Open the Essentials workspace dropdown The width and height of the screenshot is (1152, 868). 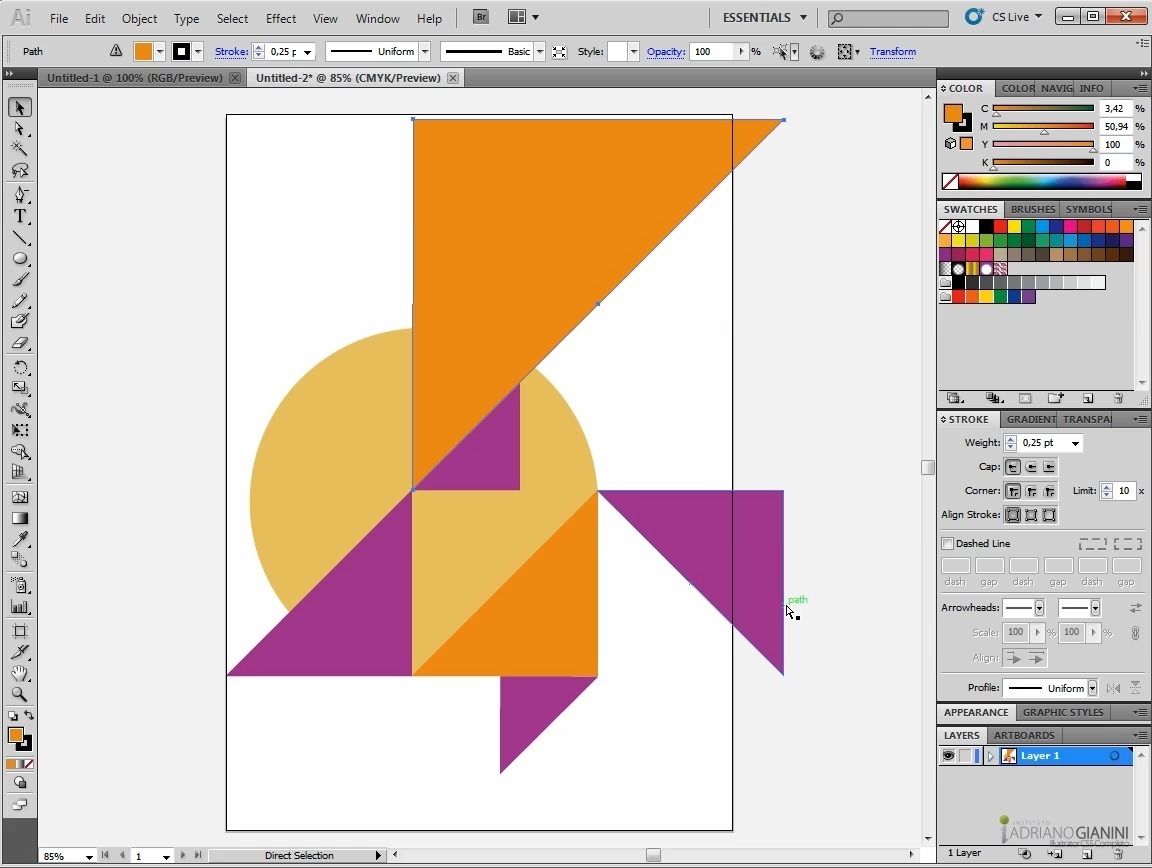tap(764, 18)
